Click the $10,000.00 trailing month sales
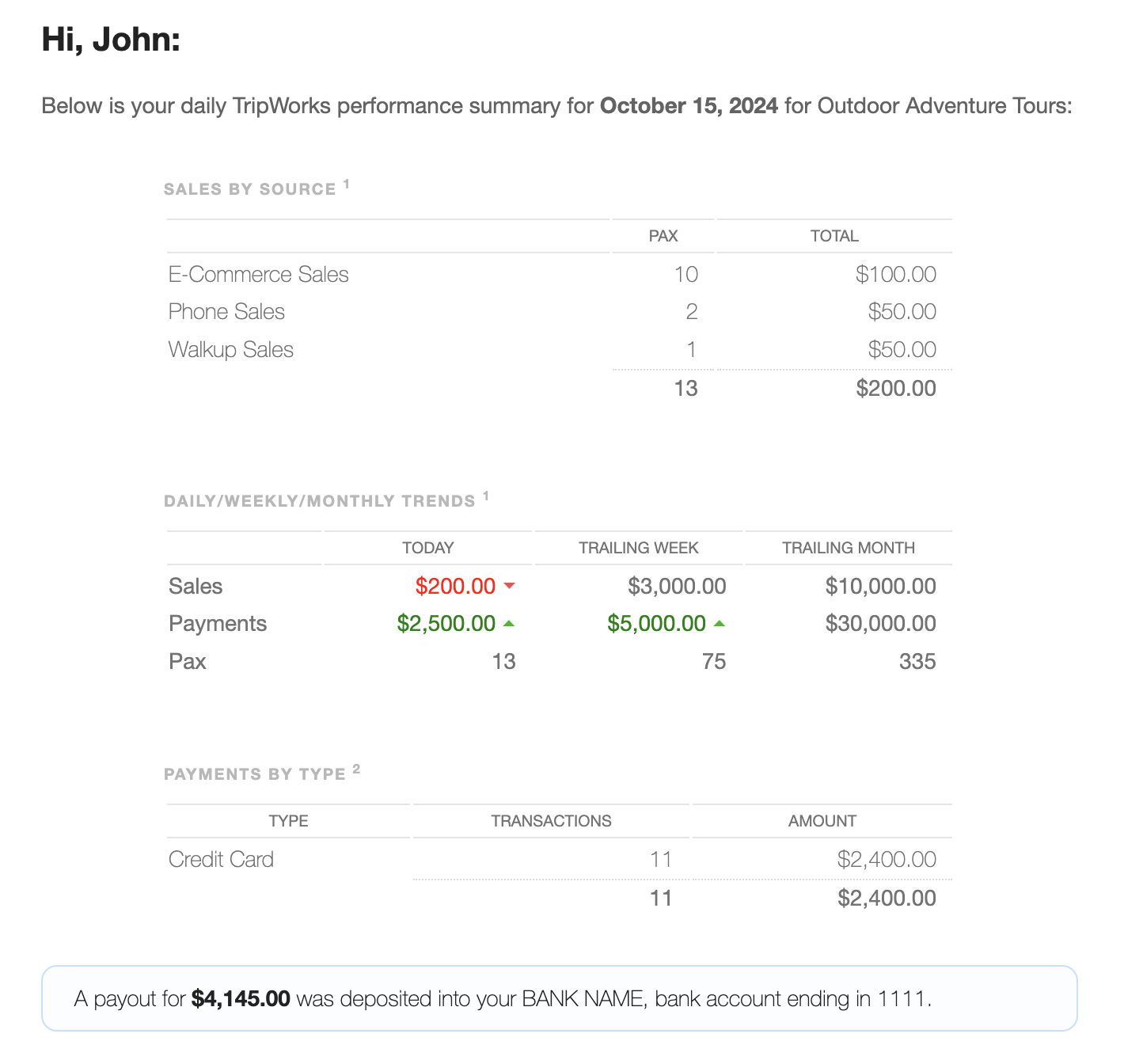This screenshot has width=1143, height=1064. point(880,586)
